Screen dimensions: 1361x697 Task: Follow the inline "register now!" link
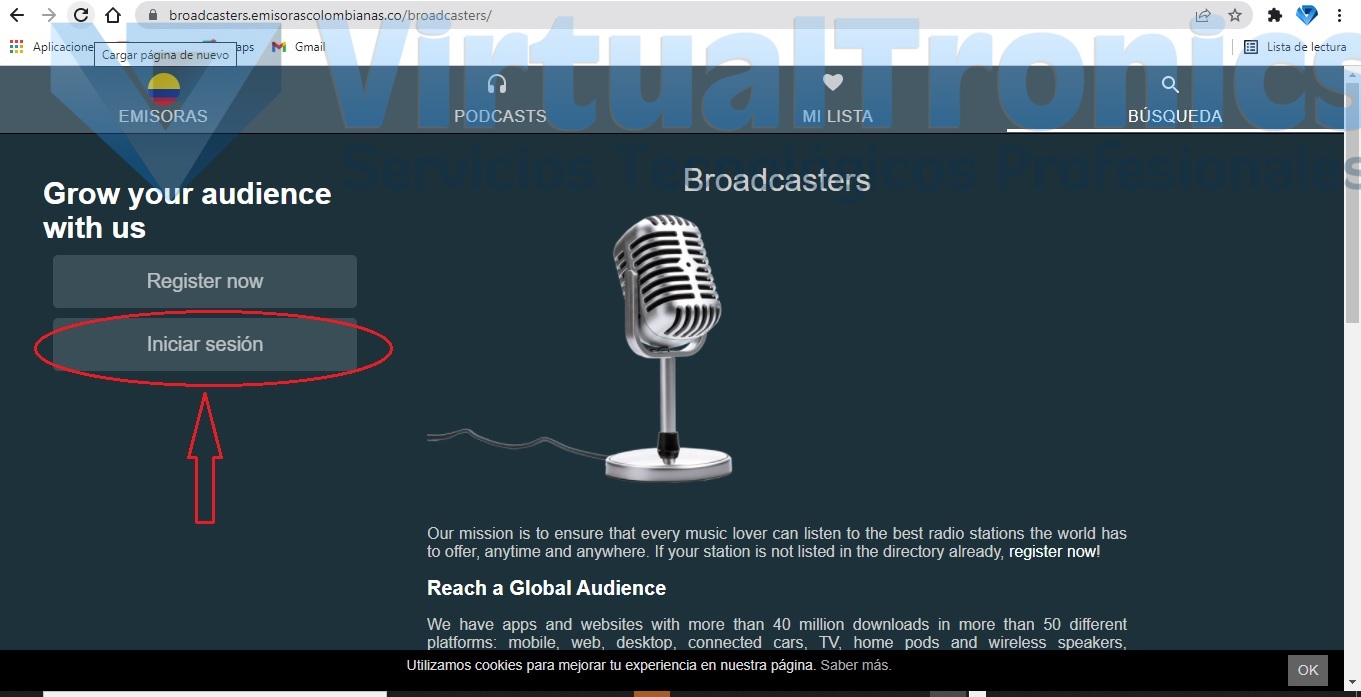tap(1054, 551)
